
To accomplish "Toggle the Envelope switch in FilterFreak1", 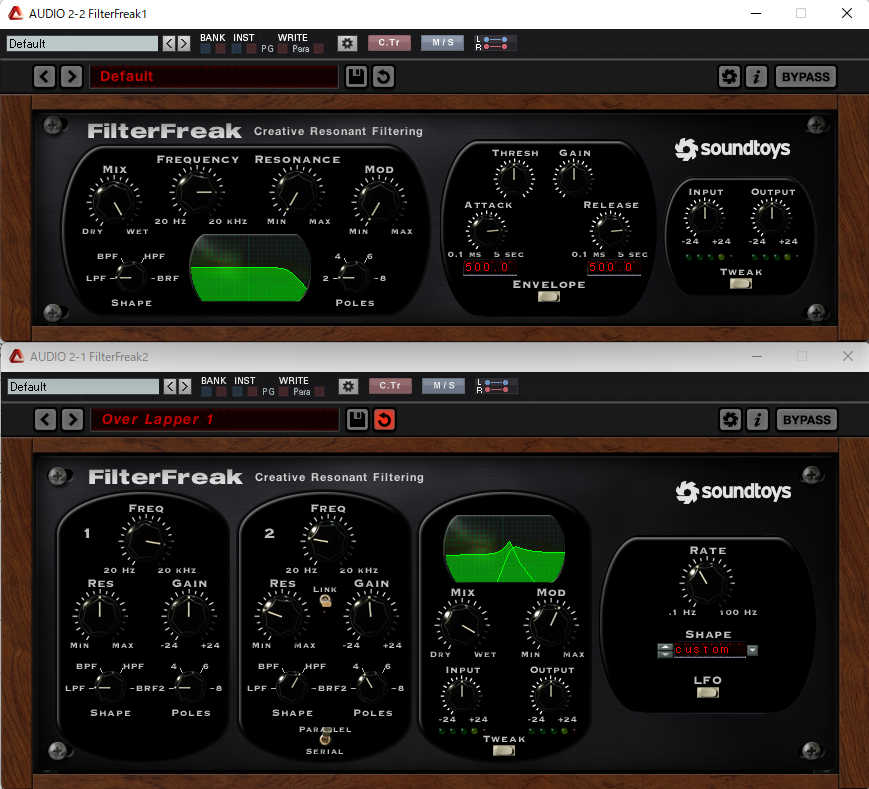I will pyautogui.click(x=549, y=296).
